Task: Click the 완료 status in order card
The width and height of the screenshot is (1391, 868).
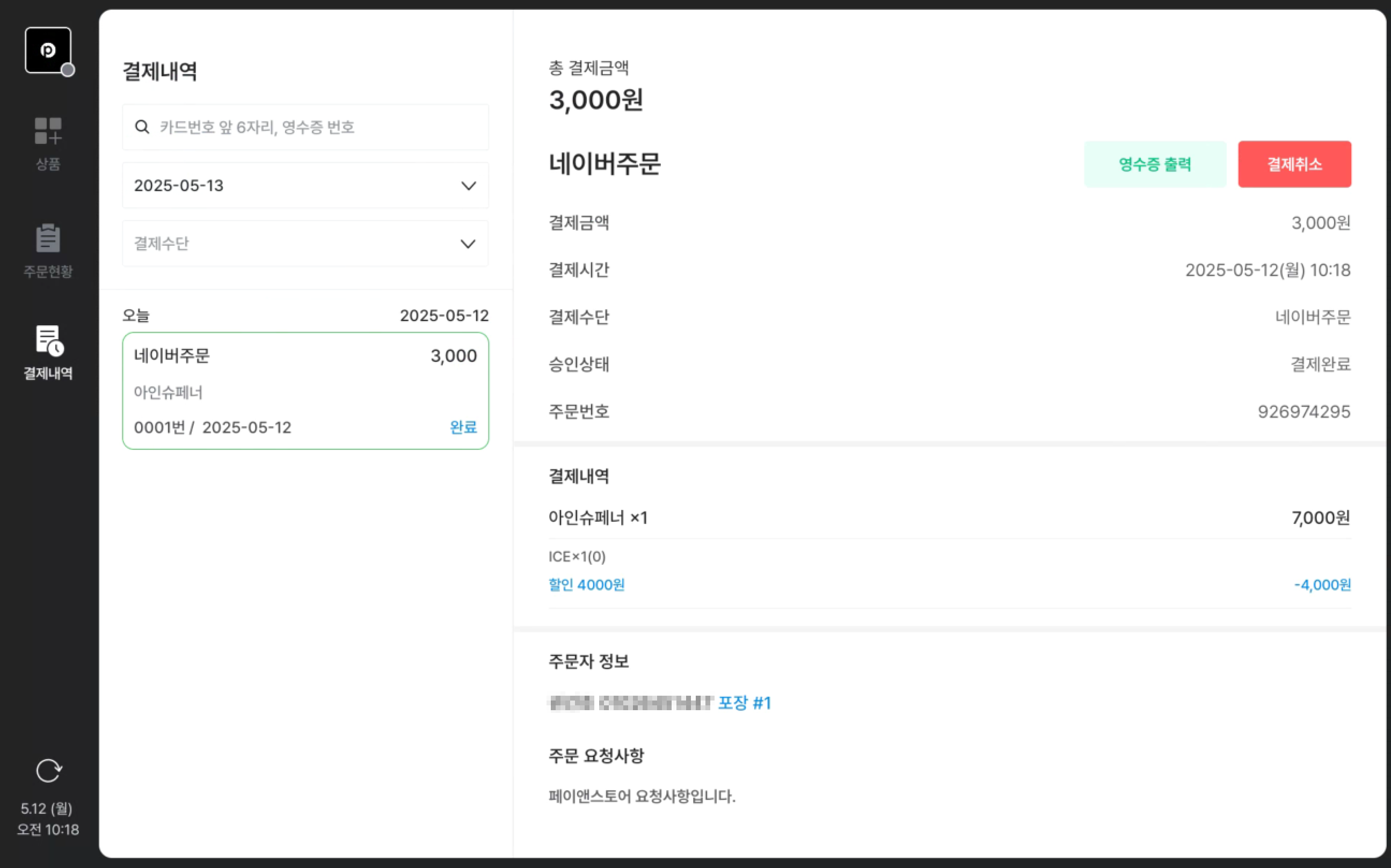Action: pyautogui.click(x=463, y=427)
